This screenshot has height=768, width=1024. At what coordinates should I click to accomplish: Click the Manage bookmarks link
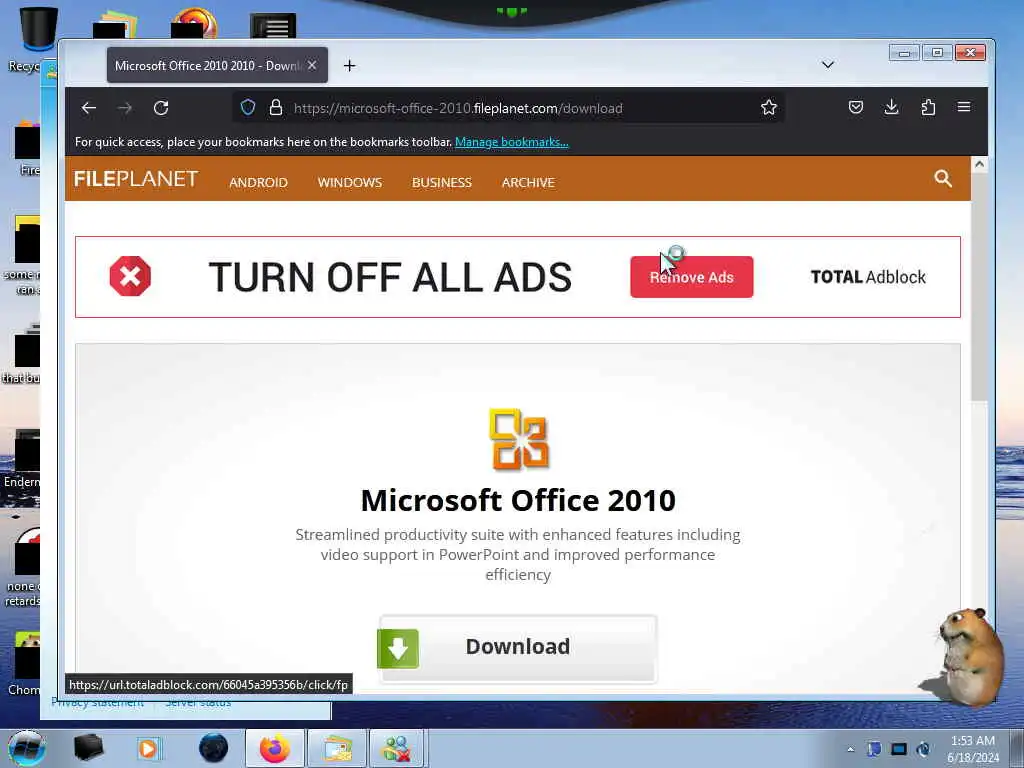[511, 142]
